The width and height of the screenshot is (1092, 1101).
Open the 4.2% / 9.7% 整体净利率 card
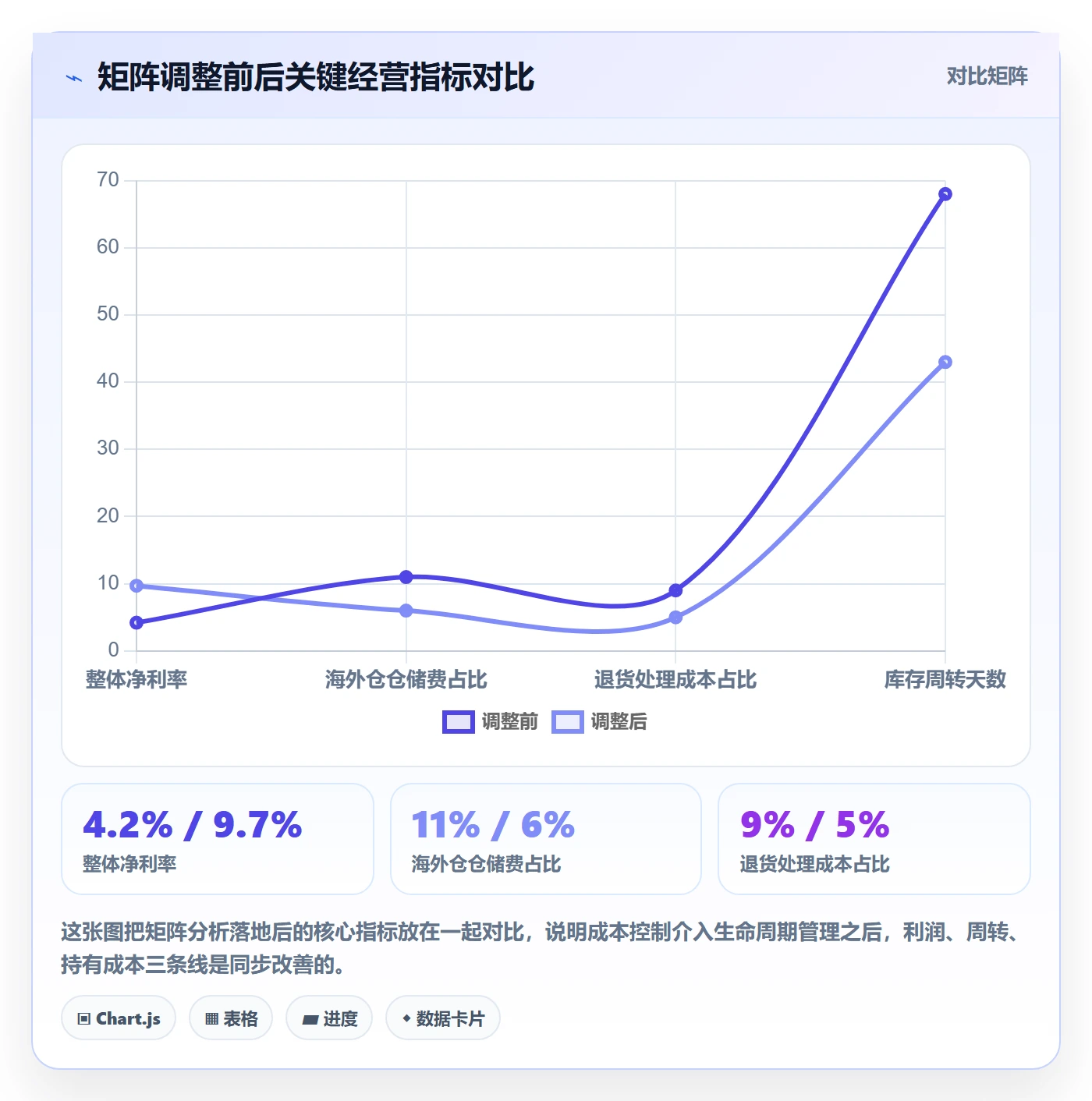(x=218, y=839)
